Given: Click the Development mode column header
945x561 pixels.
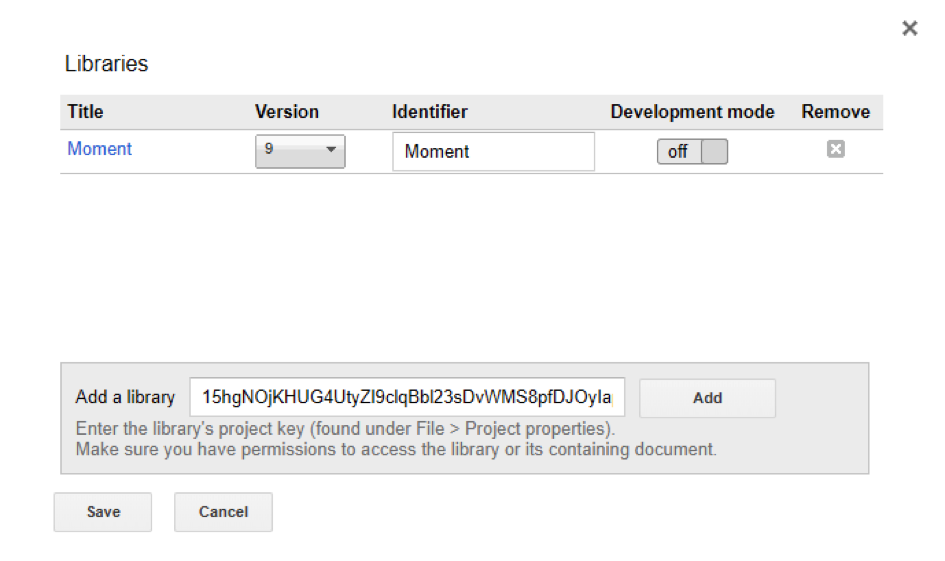Looking at the screenshot, I should point(692,111).
